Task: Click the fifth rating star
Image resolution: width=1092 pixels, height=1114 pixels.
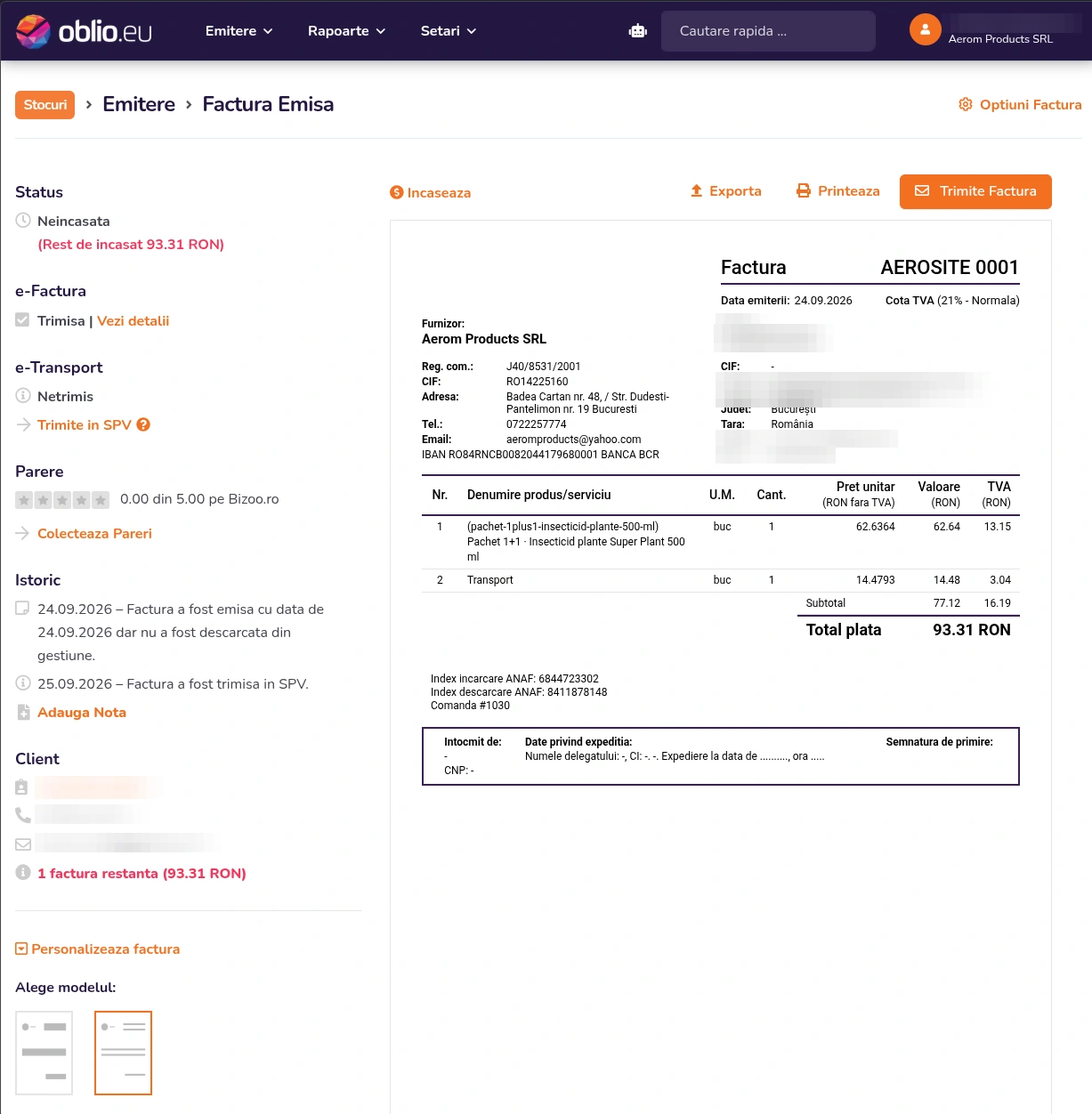Action: 101,500
